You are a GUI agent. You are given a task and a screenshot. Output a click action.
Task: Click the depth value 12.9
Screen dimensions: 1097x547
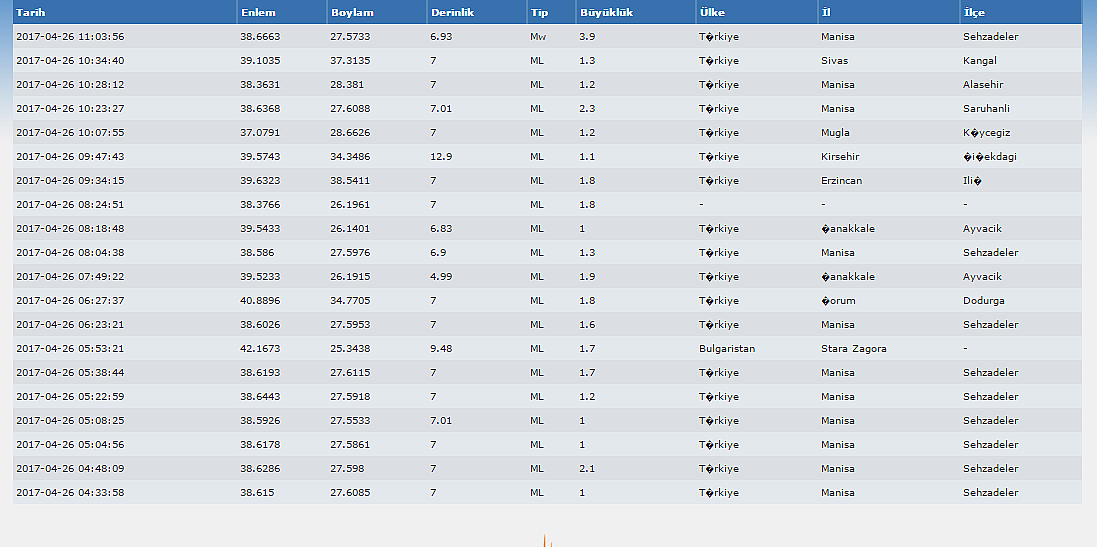tap(441, 156)
